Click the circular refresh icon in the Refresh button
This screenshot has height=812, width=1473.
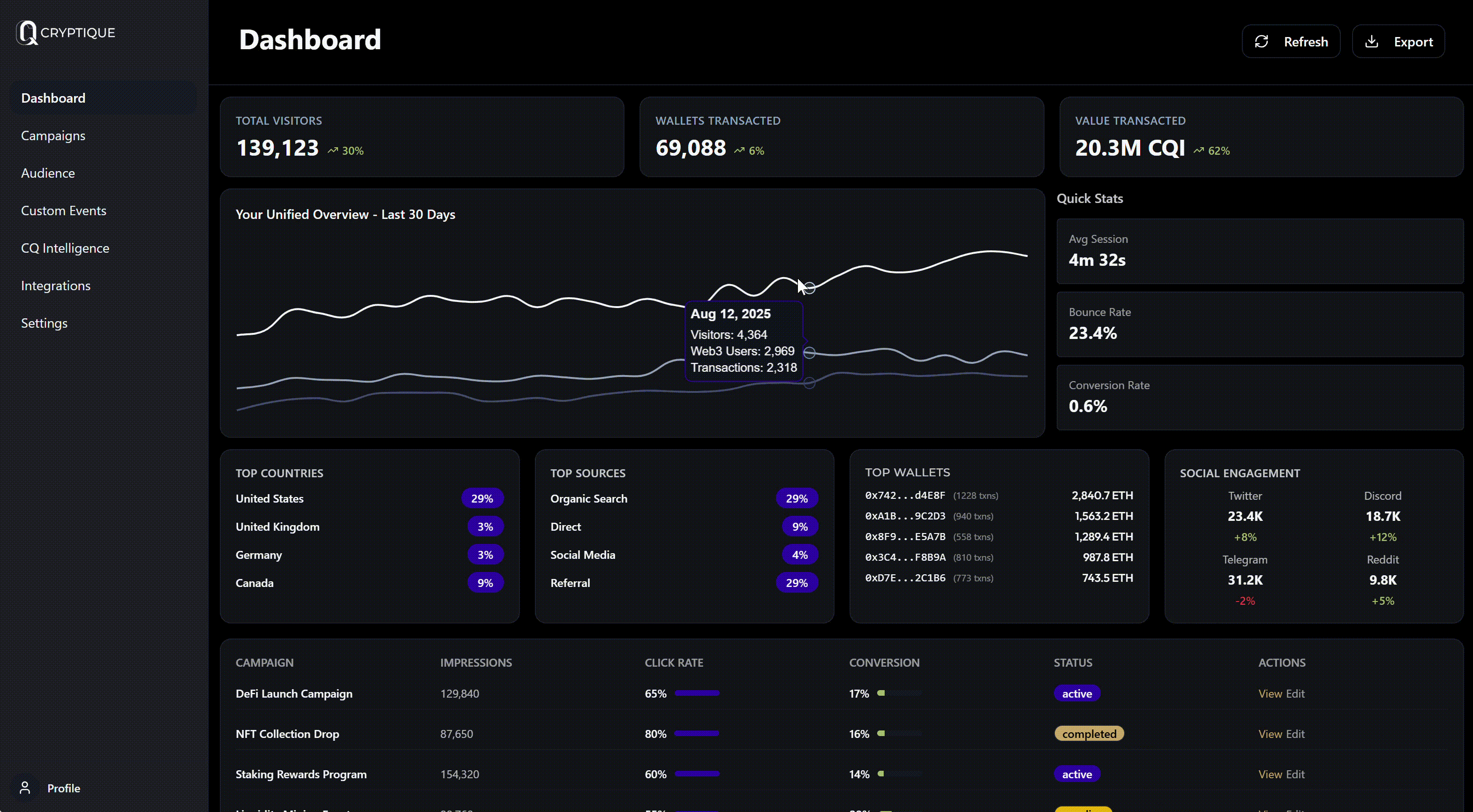pyautogui.click(x=1263, y=41)
